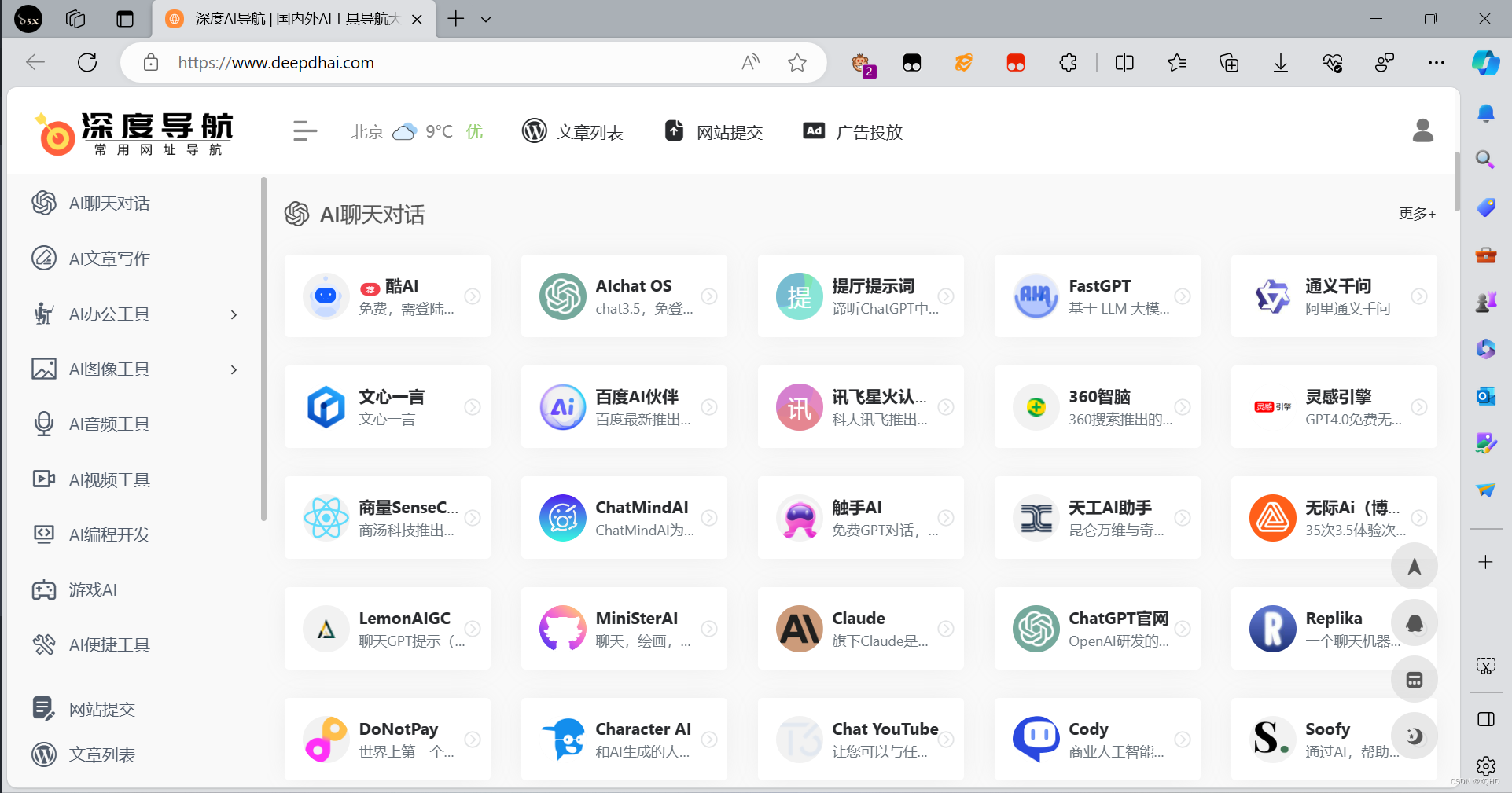Click the left sidebar scrollbar
The height and width of the screenshot is (793, 1512).
tap(263, 349)
